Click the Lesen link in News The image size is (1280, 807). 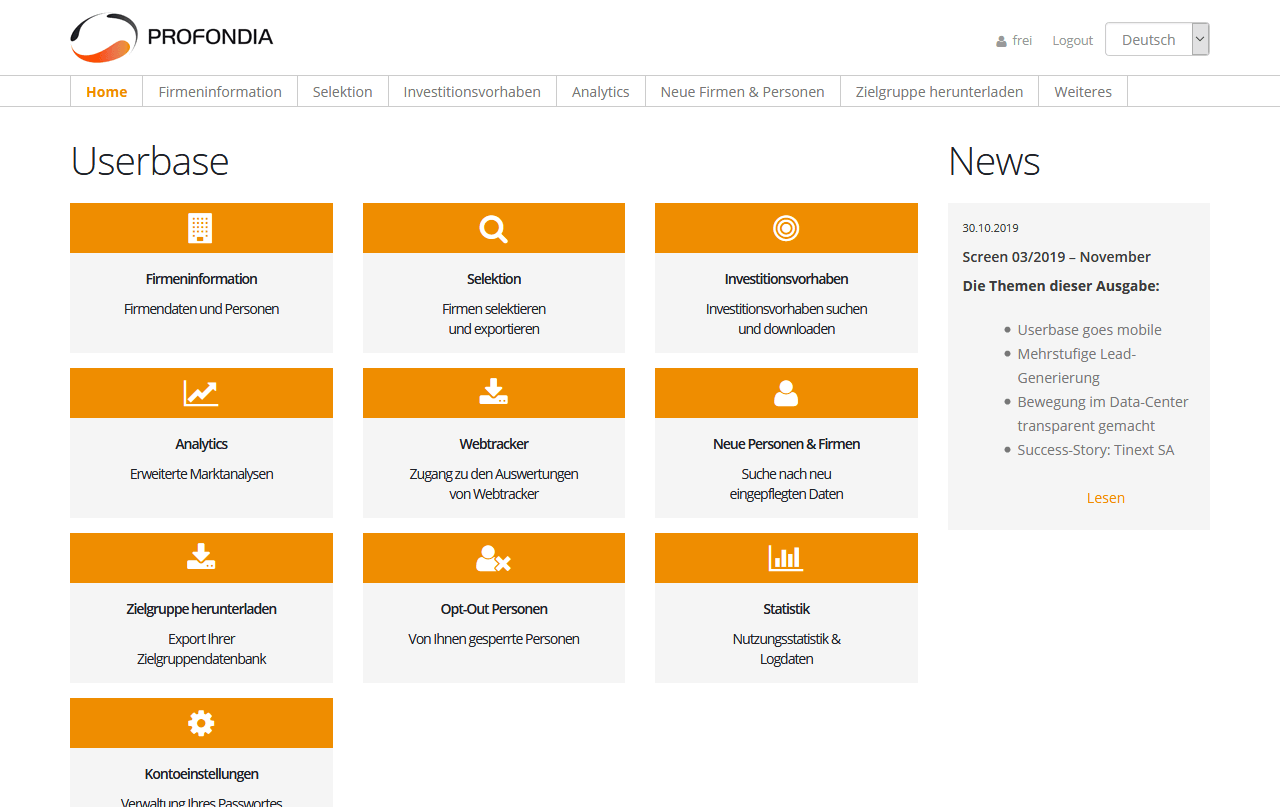coord(1105,498)
